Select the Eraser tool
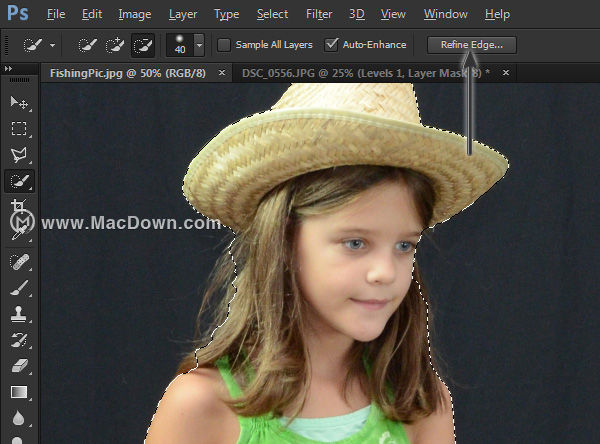The width and height of the screenshot is (600, 444). [x=19, y=366]
